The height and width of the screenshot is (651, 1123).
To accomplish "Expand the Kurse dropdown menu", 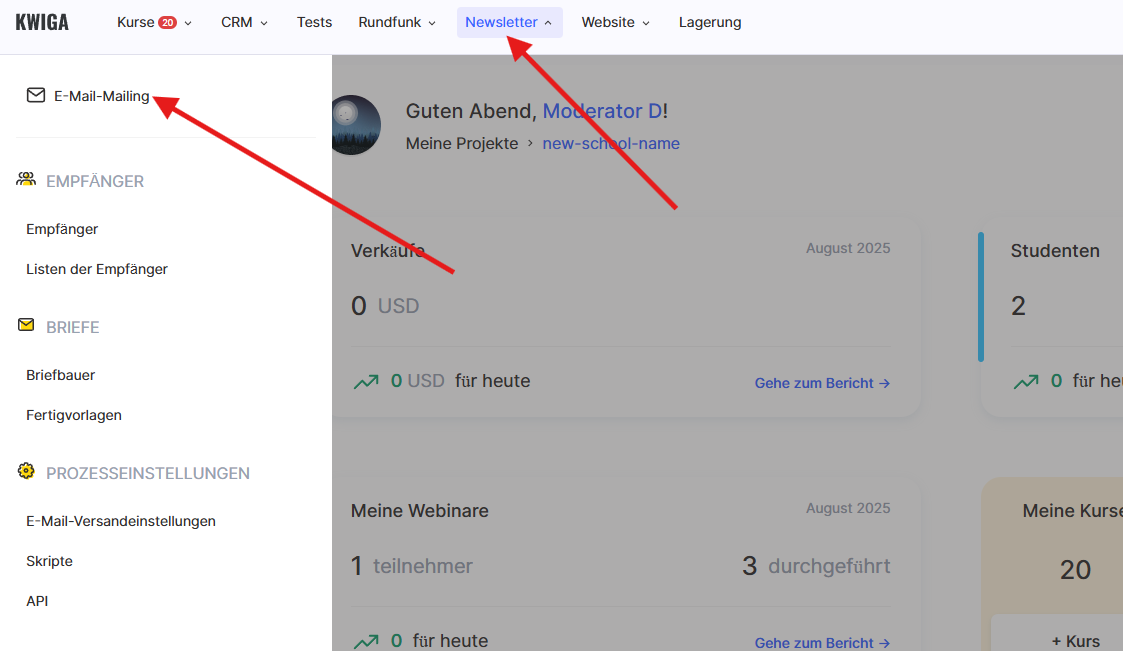I will (154, 22).
